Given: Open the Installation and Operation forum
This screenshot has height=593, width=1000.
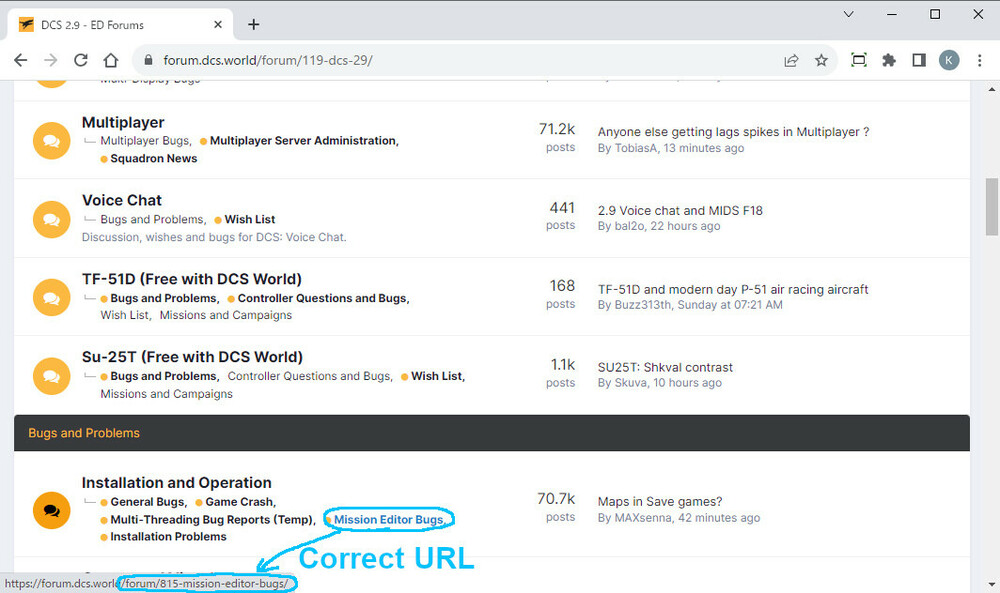Looking at the screenshot, I should point(177,483).
